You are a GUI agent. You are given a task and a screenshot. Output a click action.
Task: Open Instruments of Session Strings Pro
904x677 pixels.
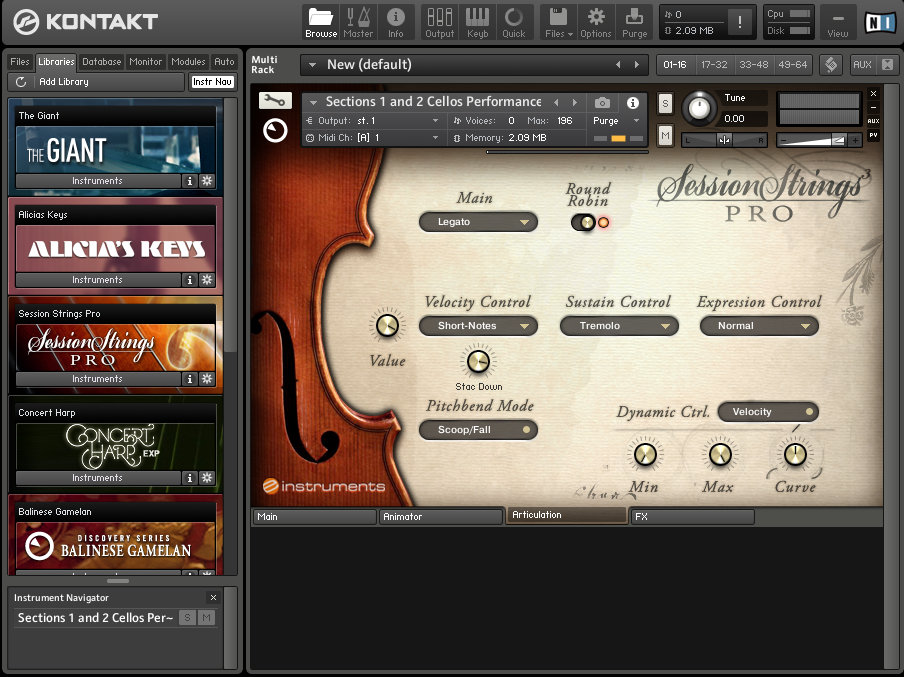(98, 379)
